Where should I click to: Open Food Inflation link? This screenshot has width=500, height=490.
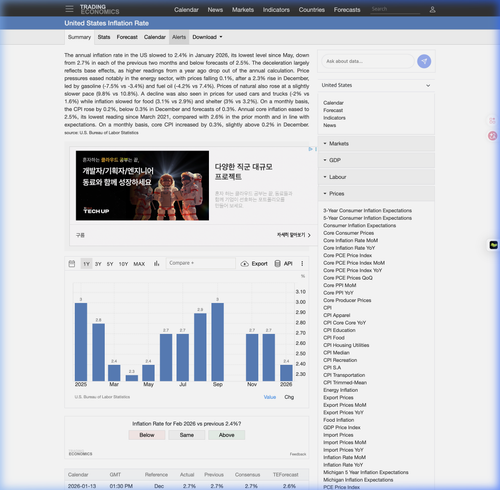338,420
